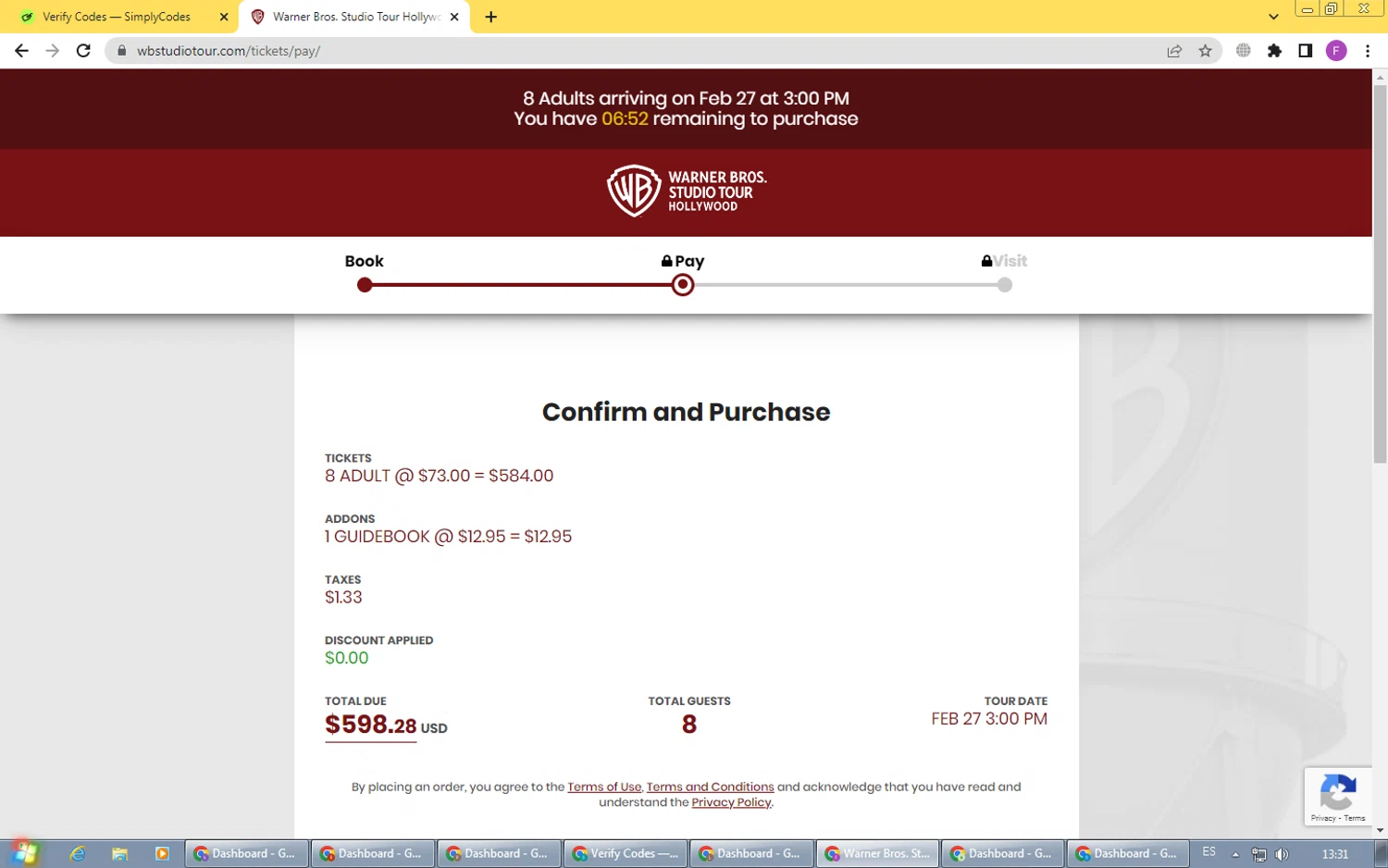
Task: Close the Warner Bros. Studio Tour tab
Action: 454,17
